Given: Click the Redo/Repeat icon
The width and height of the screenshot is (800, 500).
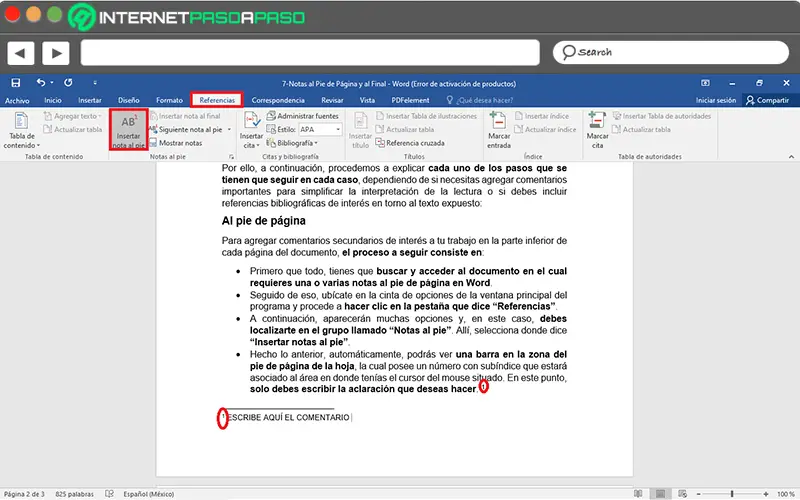Looking at the screenshot, I should click(x=68, y=83).
